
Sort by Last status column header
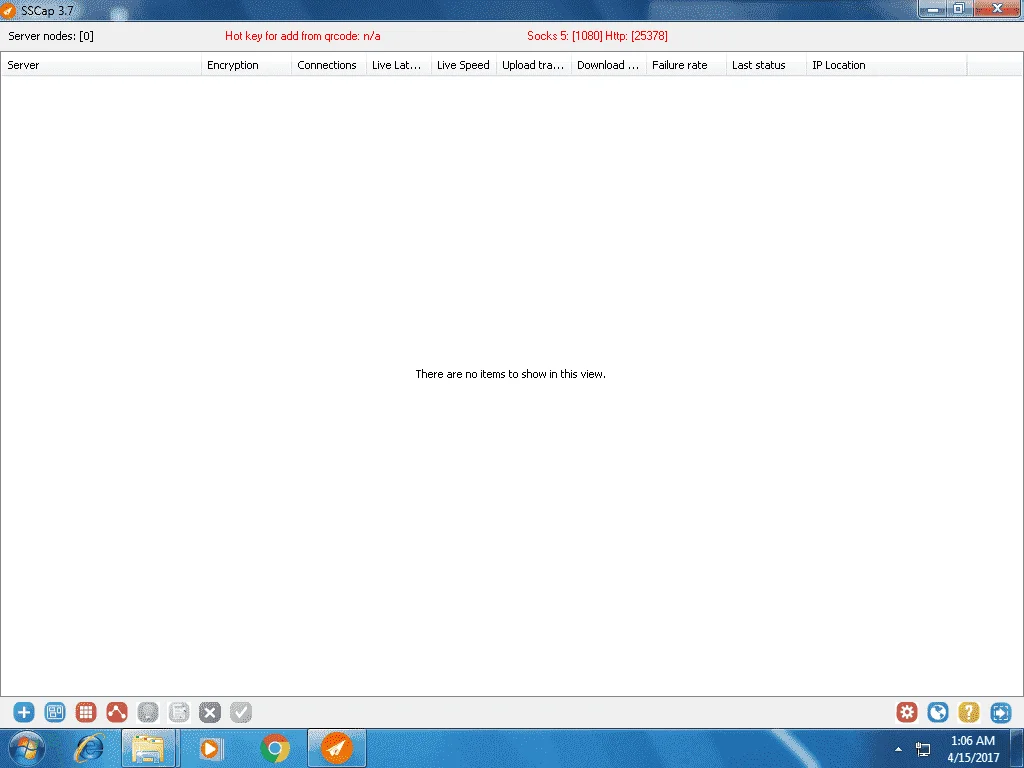(766, 65)
